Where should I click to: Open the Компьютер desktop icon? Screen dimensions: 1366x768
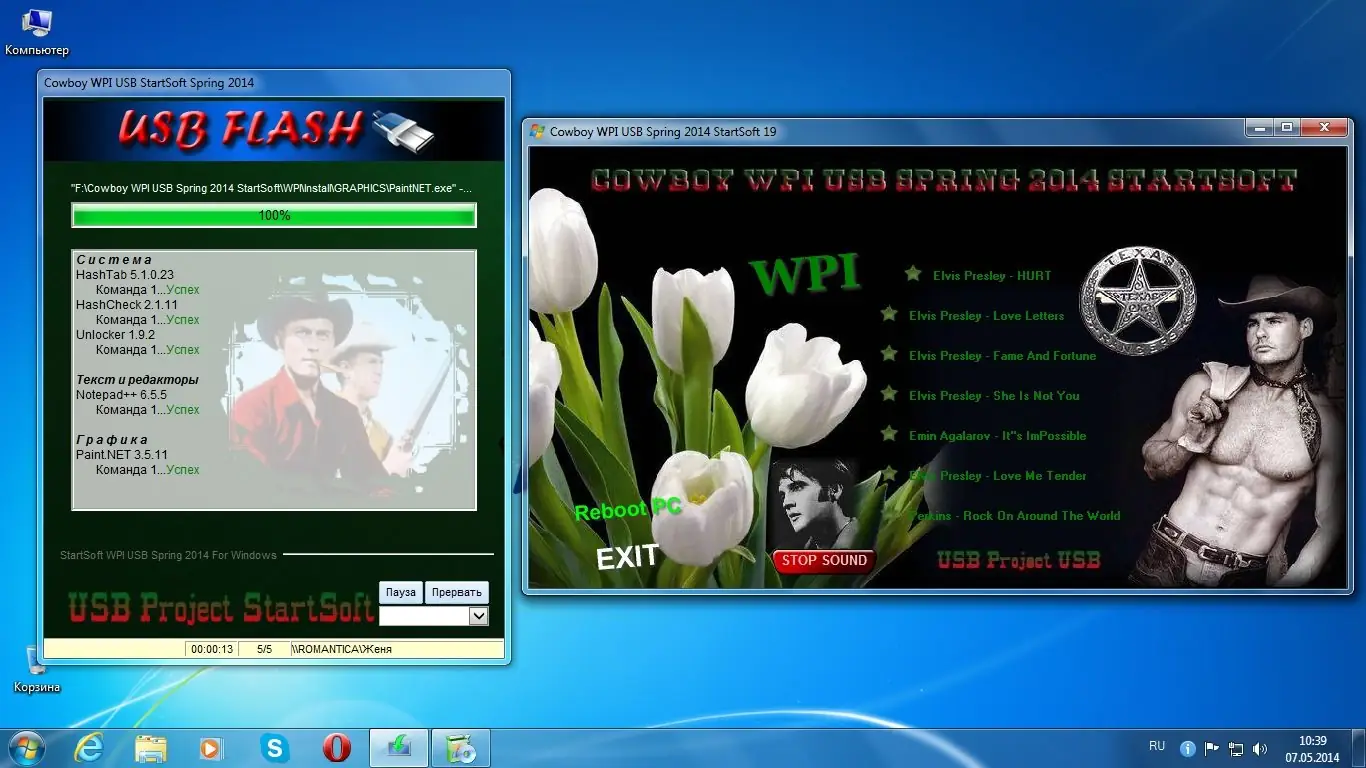36,31
